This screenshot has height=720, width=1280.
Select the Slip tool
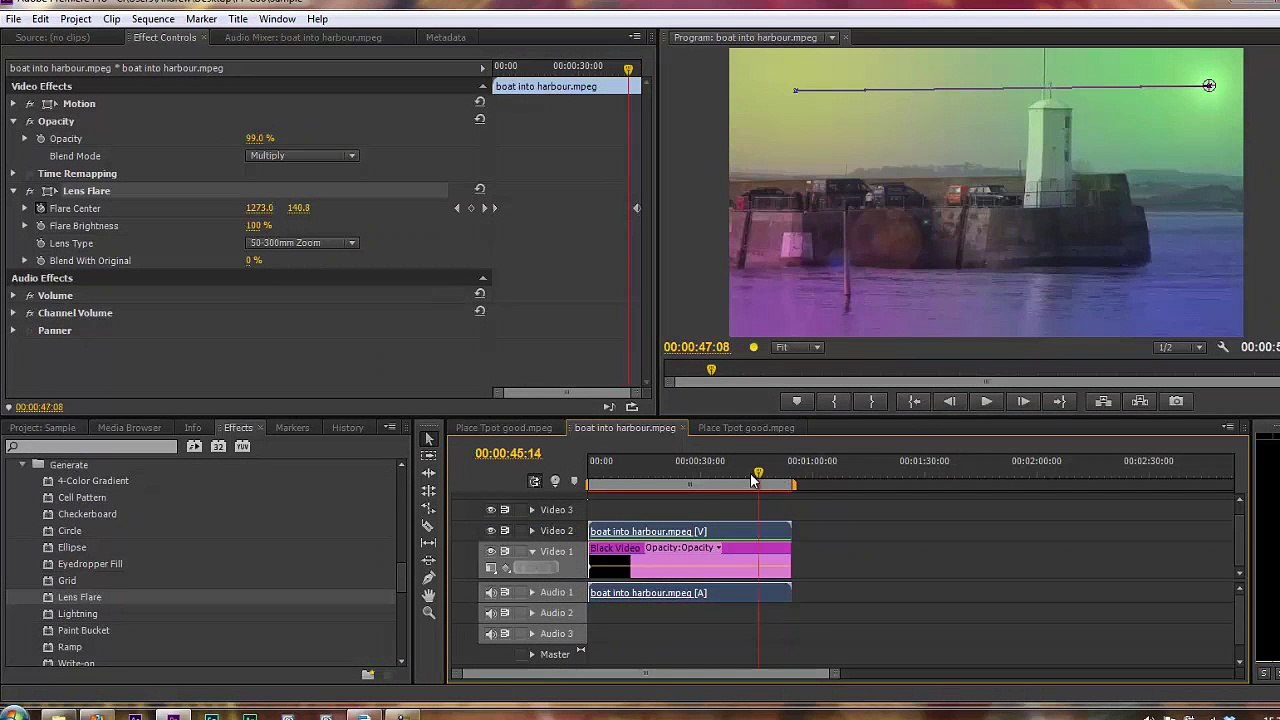[429, 543]
